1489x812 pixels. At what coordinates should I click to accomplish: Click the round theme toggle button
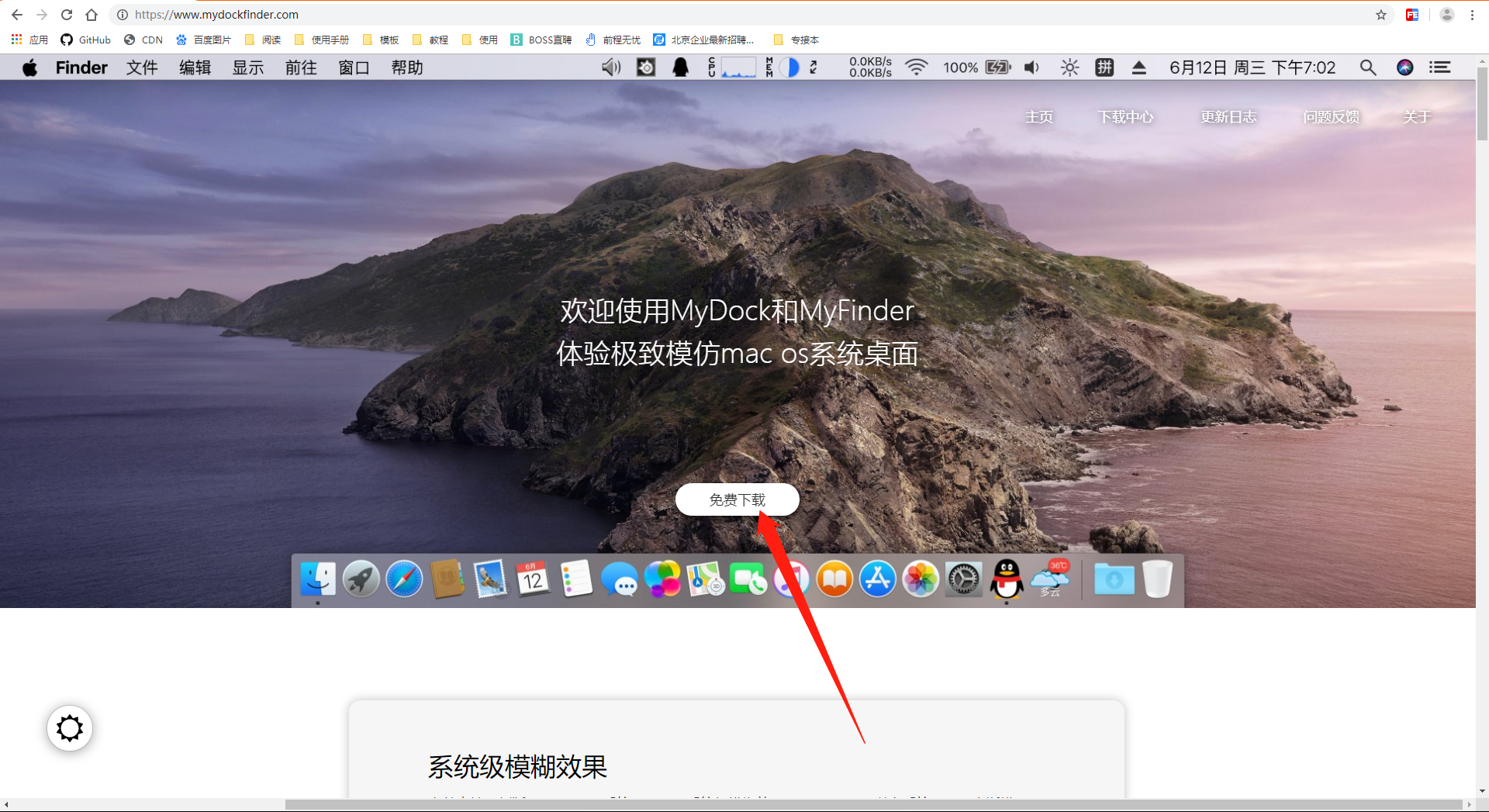pos(70,728)
